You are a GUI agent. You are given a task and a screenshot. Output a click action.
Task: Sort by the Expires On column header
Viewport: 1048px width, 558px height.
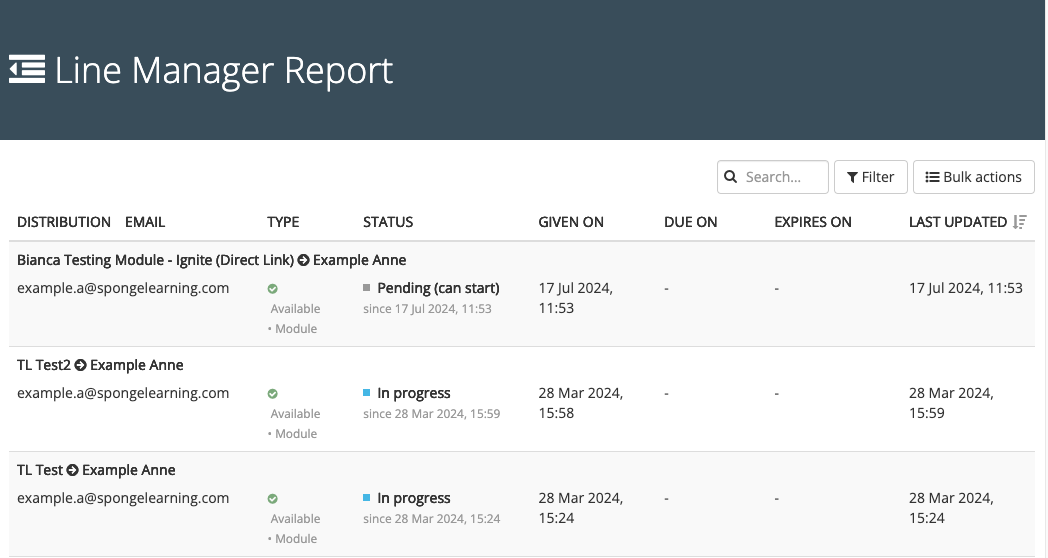812,222
